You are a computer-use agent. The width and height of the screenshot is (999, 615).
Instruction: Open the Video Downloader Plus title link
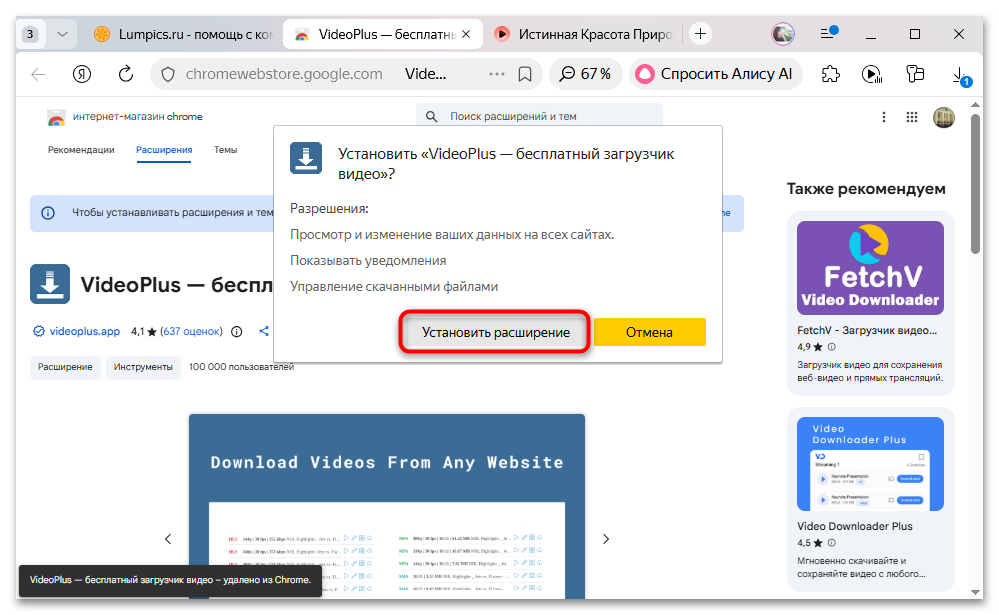pos(854,526)
